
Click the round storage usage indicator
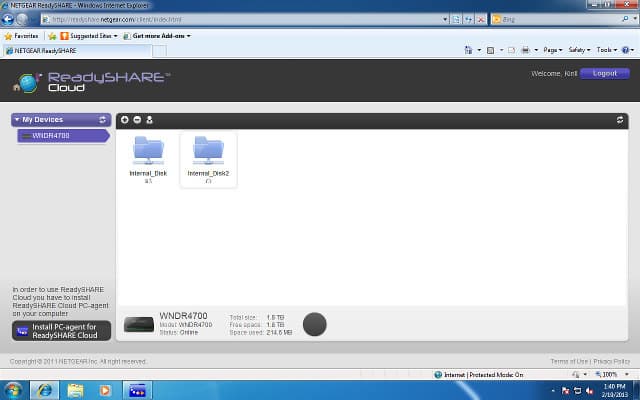coord(315,324)
